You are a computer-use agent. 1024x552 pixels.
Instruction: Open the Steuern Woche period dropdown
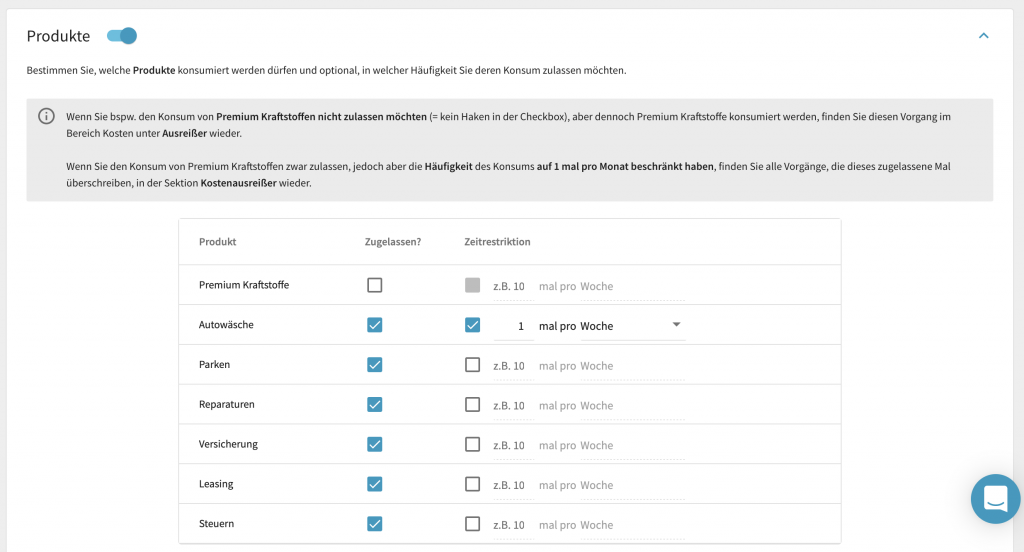632,525
